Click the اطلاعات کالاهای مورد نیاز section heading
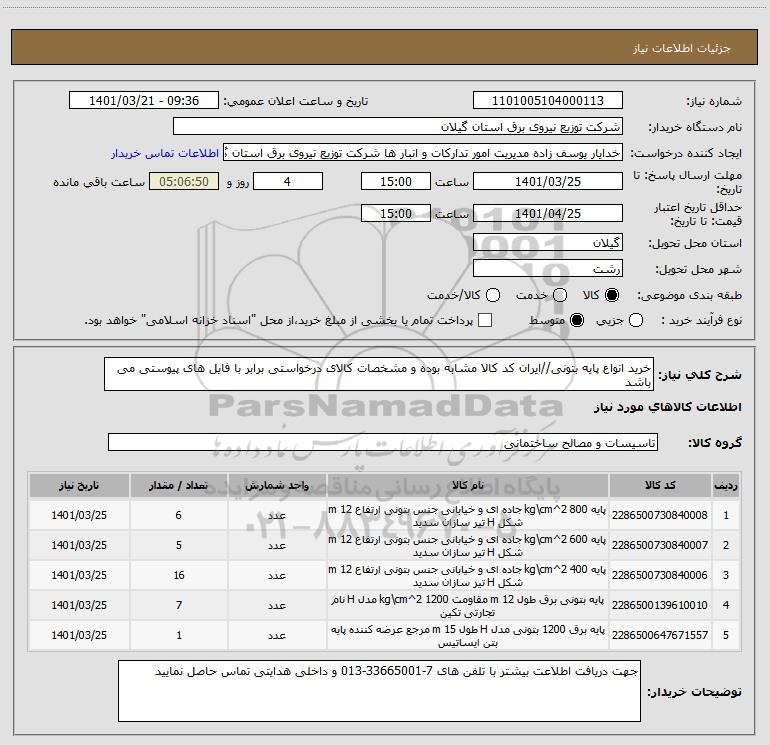 [x=667, y=407]
